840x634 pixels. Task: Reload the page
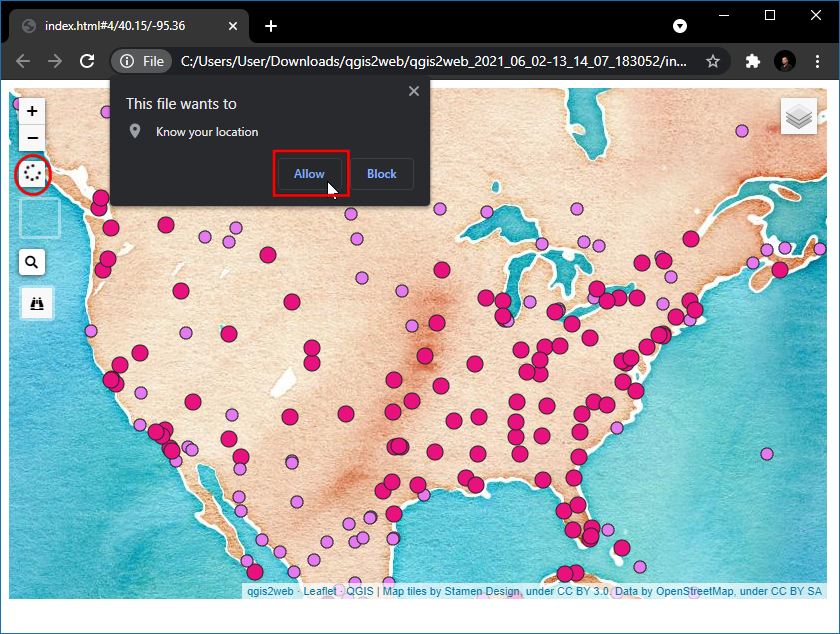tap(87, 61)
